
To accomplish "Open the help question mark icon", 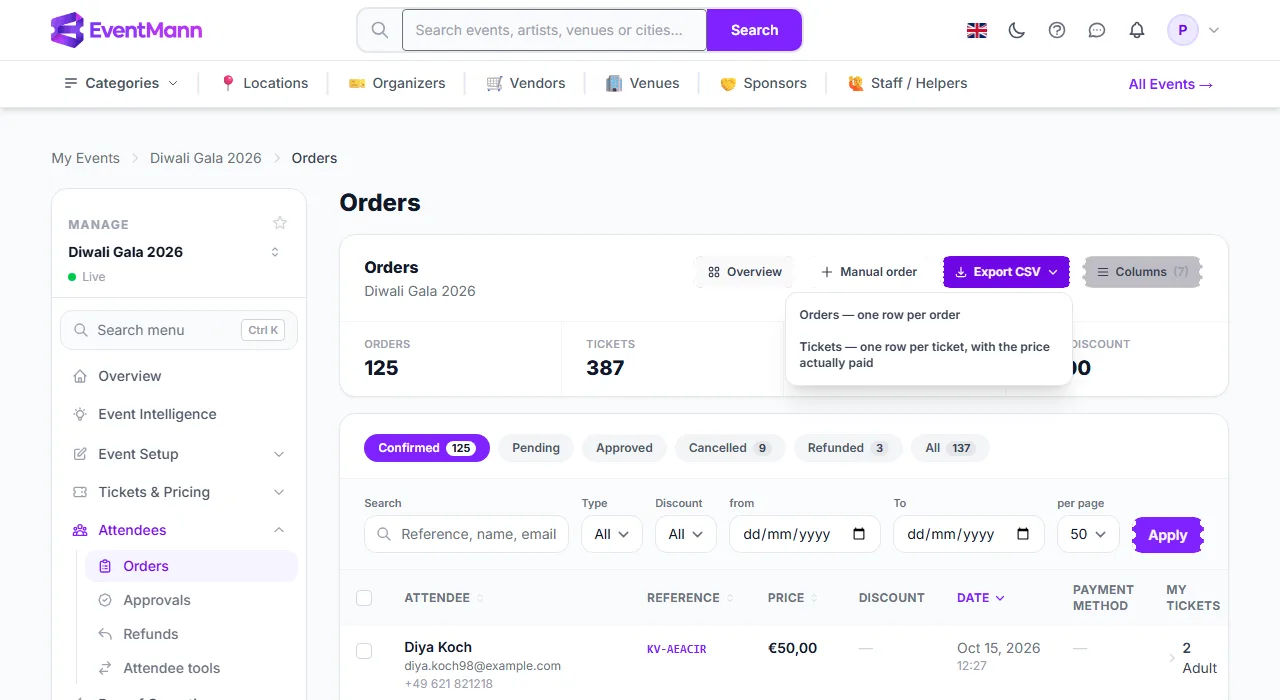I will tap(1057, 30).
